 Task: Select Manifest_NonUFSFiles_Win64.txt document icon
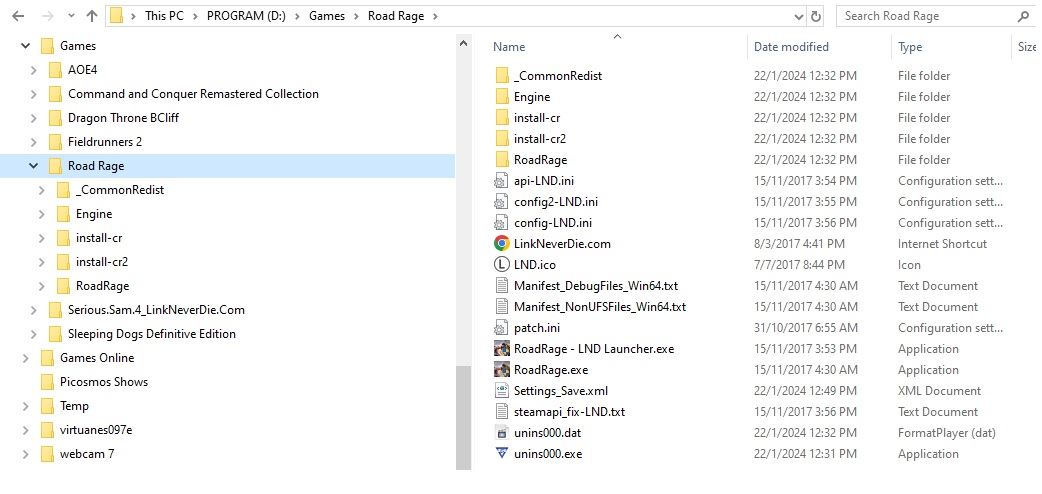click(x=502, y=307)
